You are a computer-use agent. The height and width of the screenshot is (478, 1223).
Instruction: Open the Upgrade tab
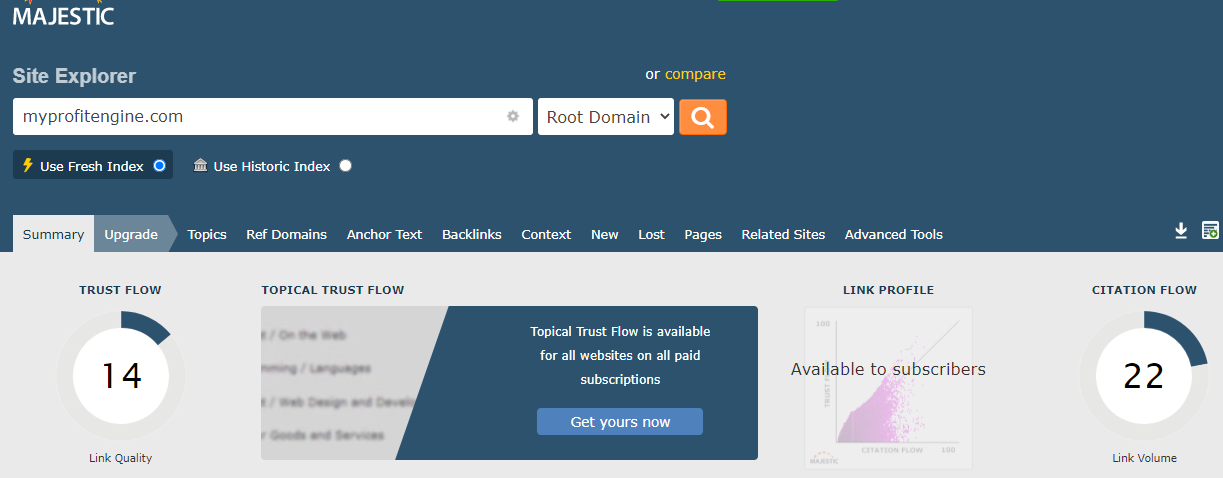coord(131,234)
